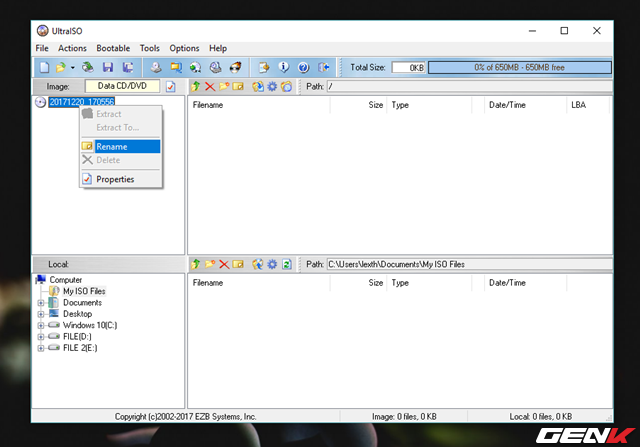Click the red X delete icon in Local toolbar
640x447 pixels.
click(x=224, y=265)
